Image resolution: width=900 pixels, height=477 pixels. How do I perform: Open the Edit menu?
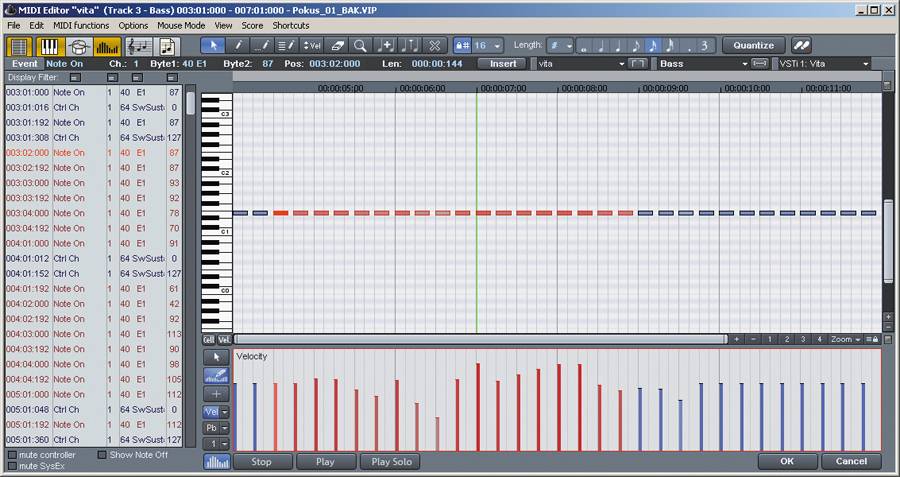[x=37, y=26]
